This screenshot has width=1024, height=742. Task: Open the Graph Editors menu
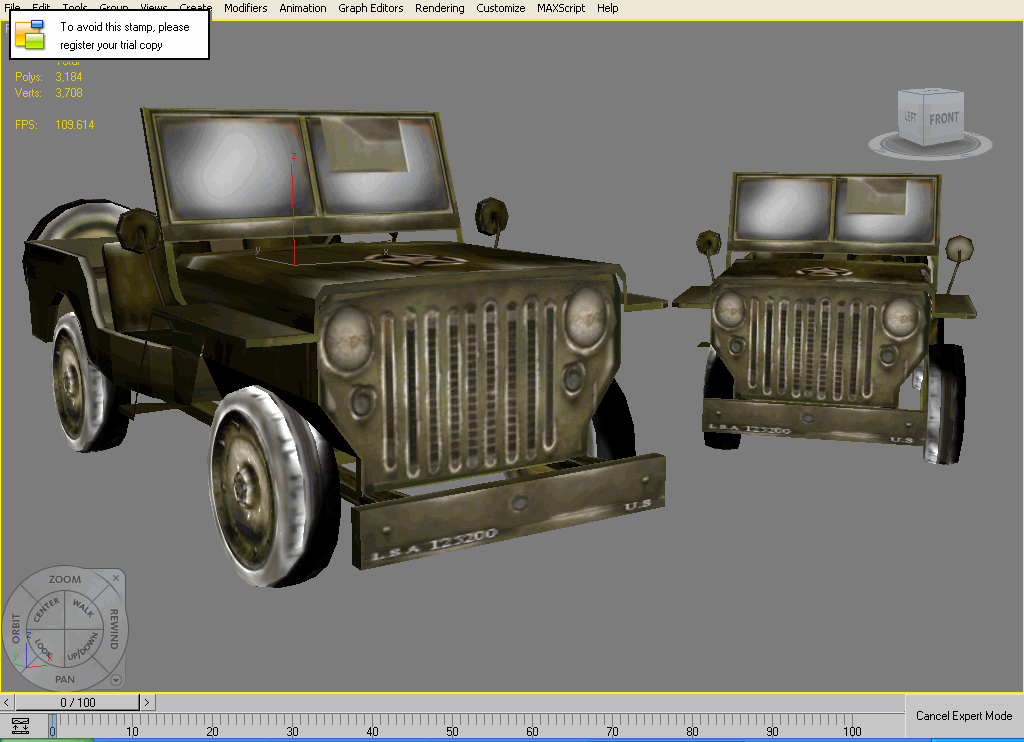tap(370, 8)
